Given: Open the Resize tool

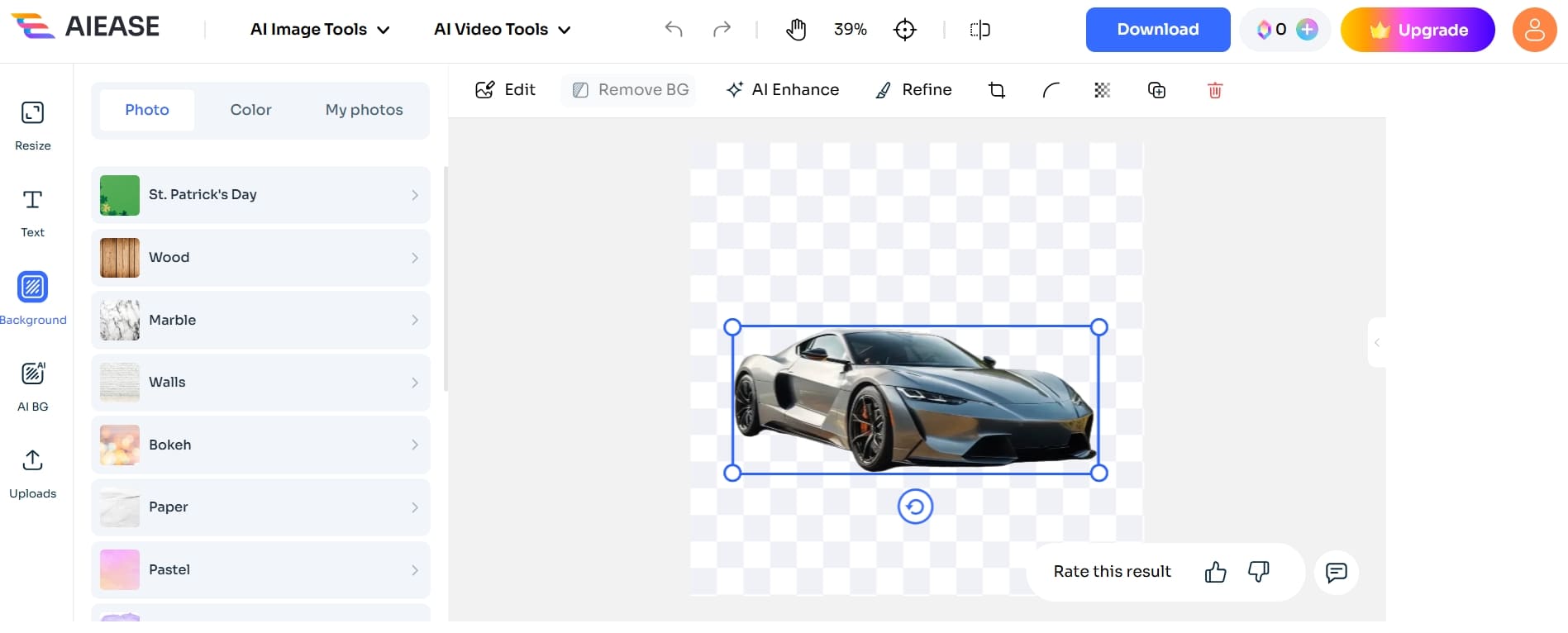Looking at the screenshot, I should [33, 126].
